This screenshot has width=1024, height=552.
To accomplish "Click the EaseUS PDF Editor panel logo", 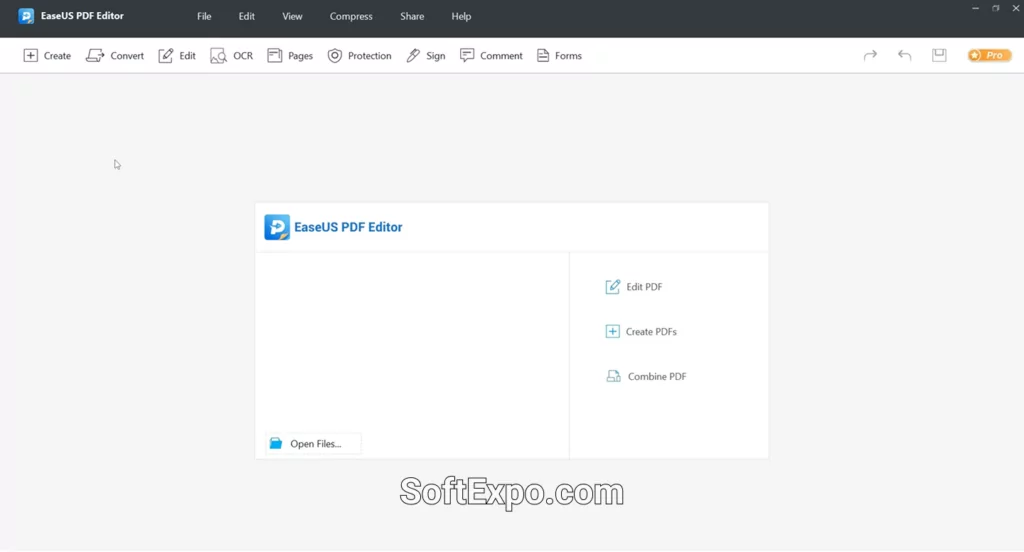I will [277, 227].
